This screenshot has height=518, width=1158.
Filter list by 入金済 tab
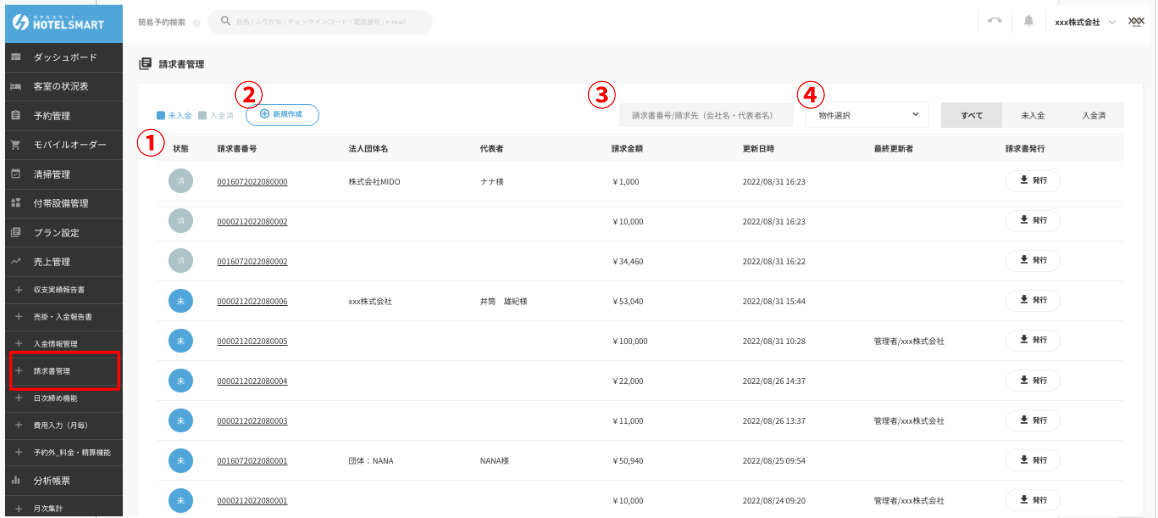click(x=1093, y=115)
